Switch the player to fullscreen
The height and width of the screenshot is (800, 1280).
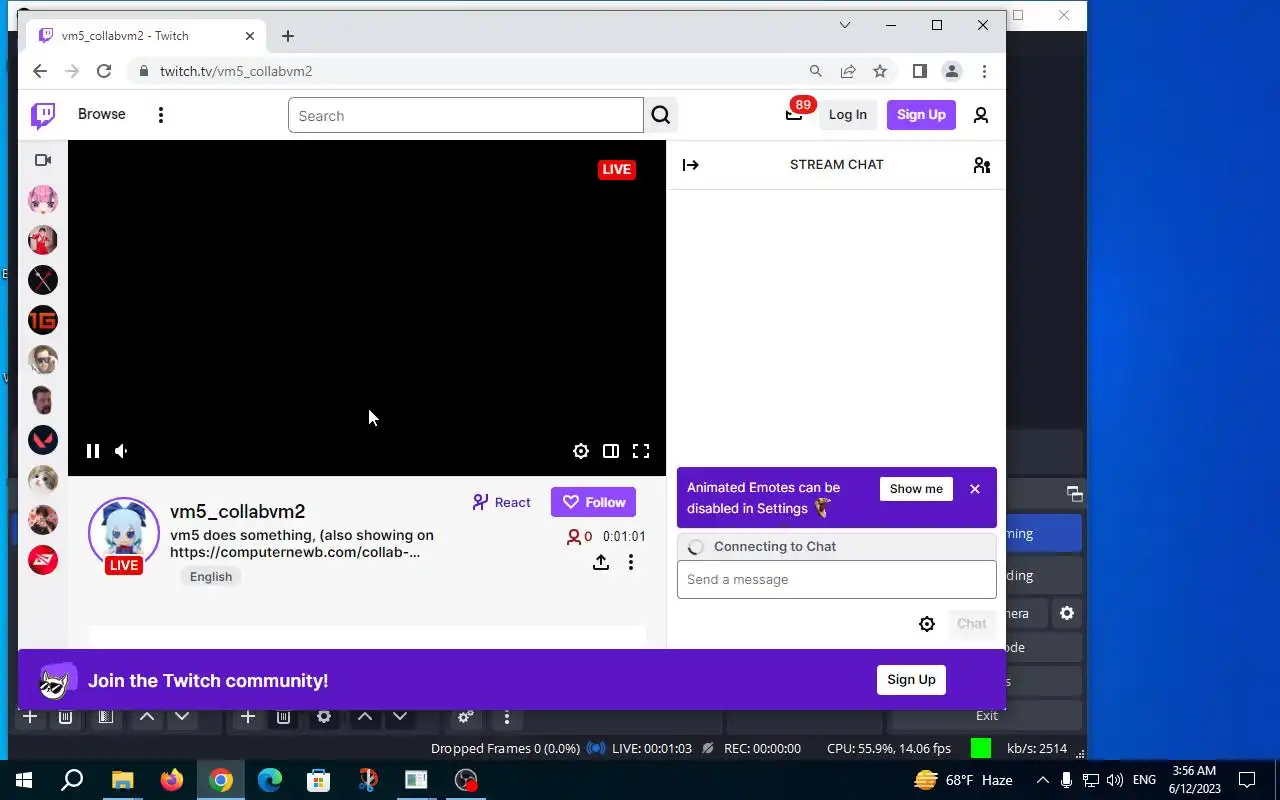(x=641, y=451)
